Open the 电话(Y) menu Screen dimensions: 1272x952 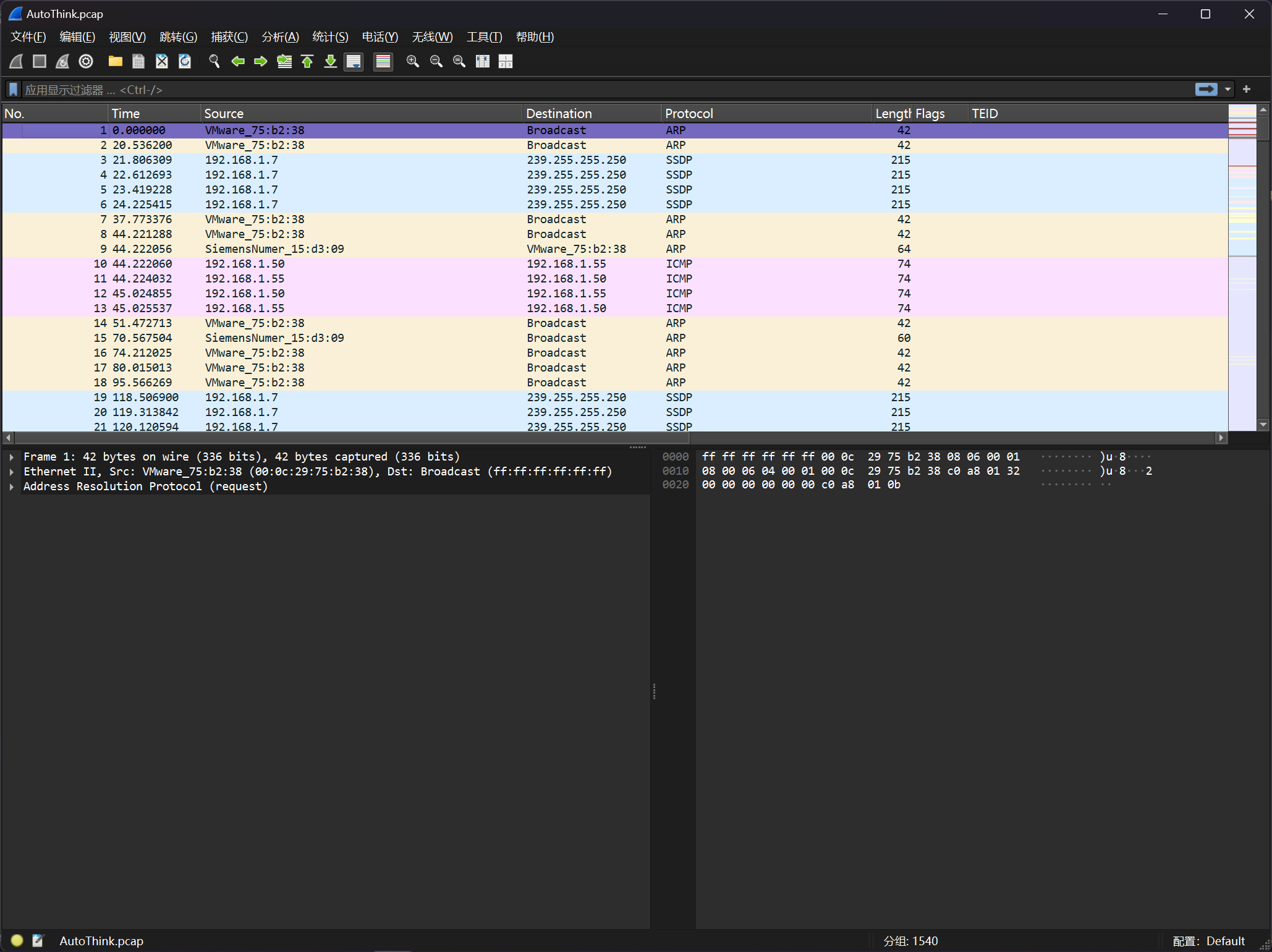[380, 37]
